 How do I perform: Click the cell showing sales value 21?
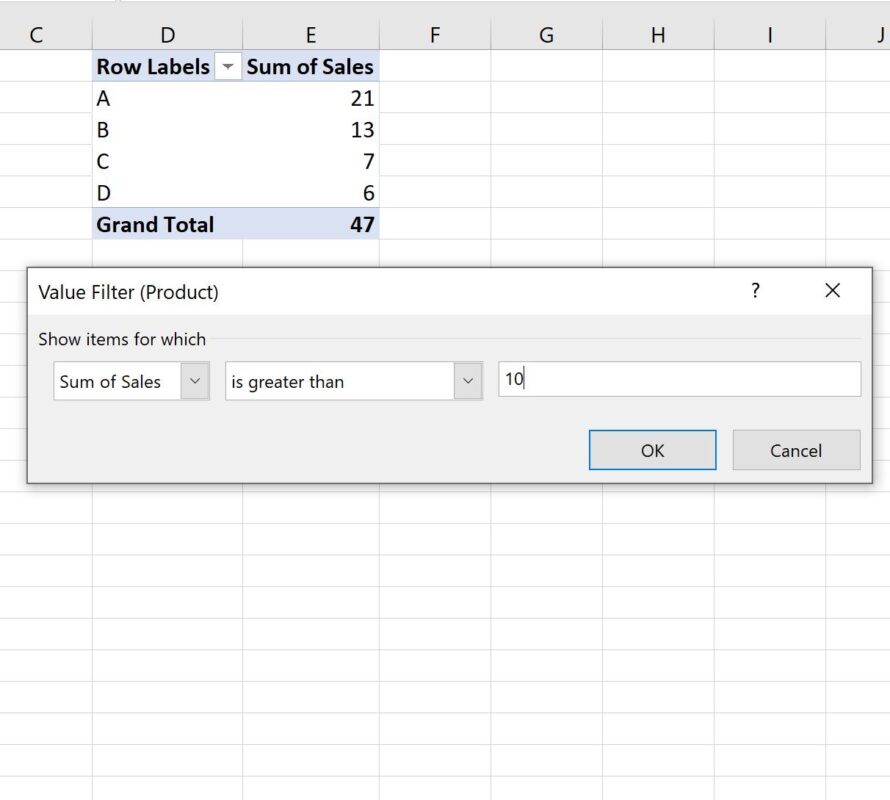point(310,98)
